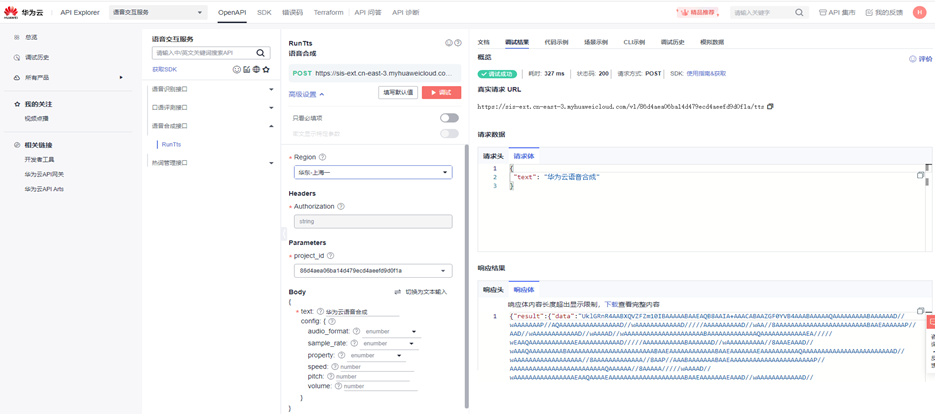Switch to the 代码示例 tab
The height and width of the screenshot is (414, 935).
coord(556,42)
